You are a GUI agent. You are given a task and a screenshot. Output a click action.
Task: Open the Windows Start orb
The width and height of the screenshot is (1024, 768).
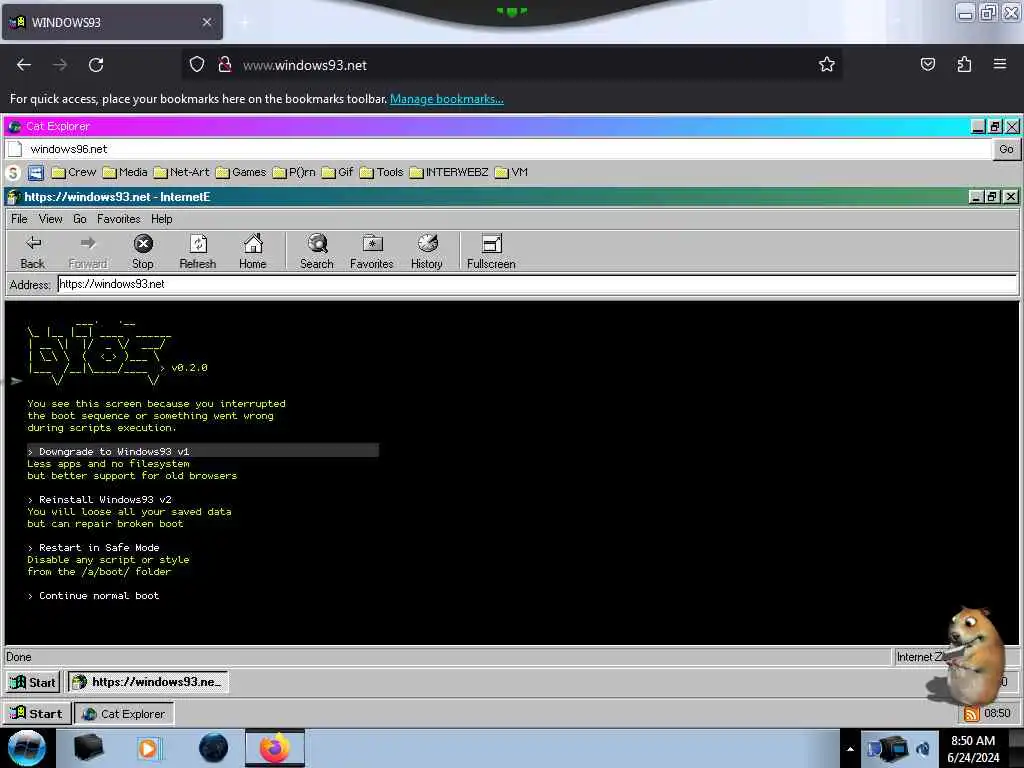coord(27,748)
